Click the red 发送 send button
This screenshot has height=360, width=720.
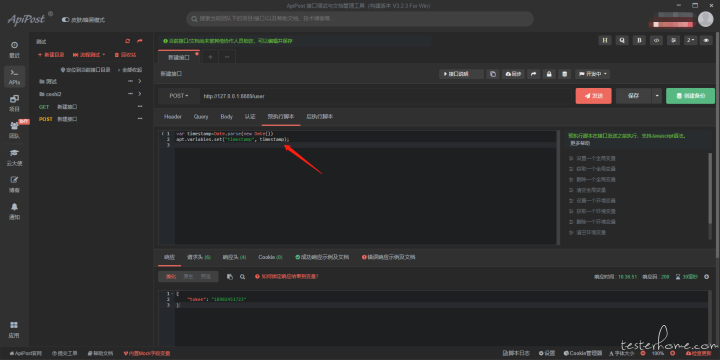pyautogui.click(x=593, y=96)
